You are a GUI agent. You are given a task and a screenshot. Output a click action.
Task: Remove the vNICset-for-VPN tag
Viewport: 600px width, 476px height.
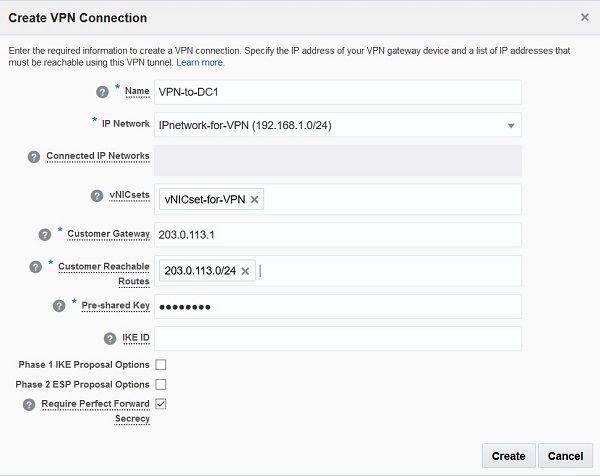click(x=255, y=200)
